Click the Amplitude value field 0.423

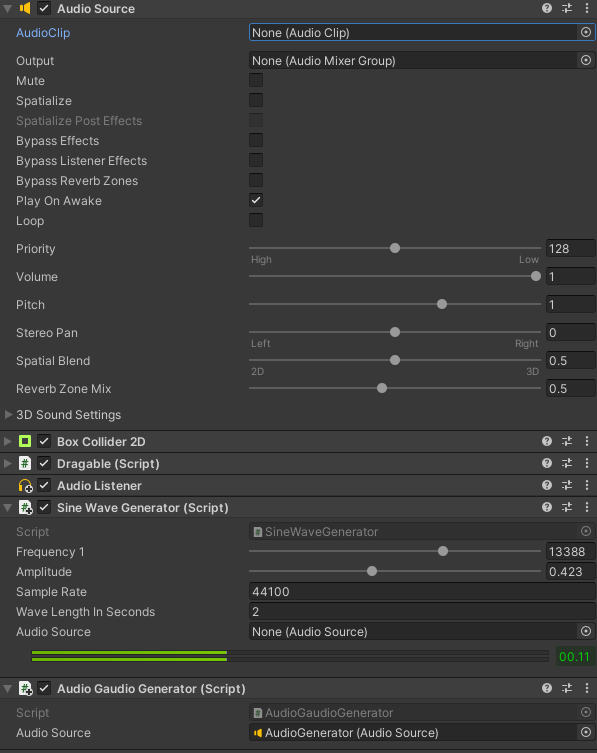click(x=571, y=571)
